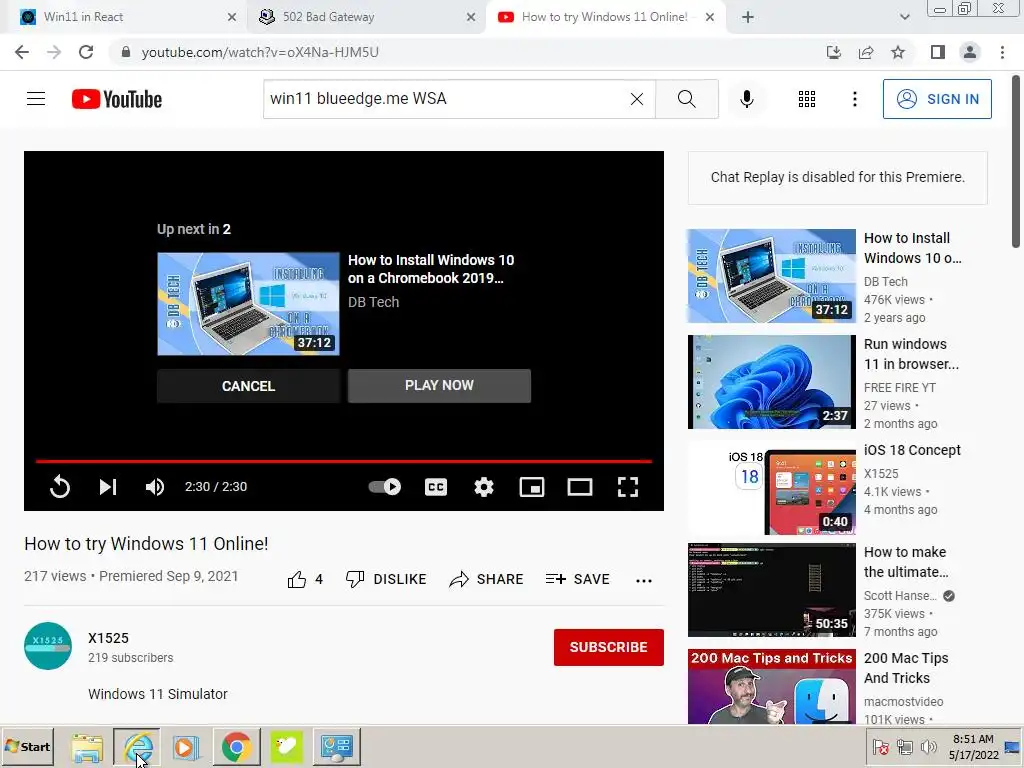
Task: Click the magnifier search button
Action: tap(686, 99)
